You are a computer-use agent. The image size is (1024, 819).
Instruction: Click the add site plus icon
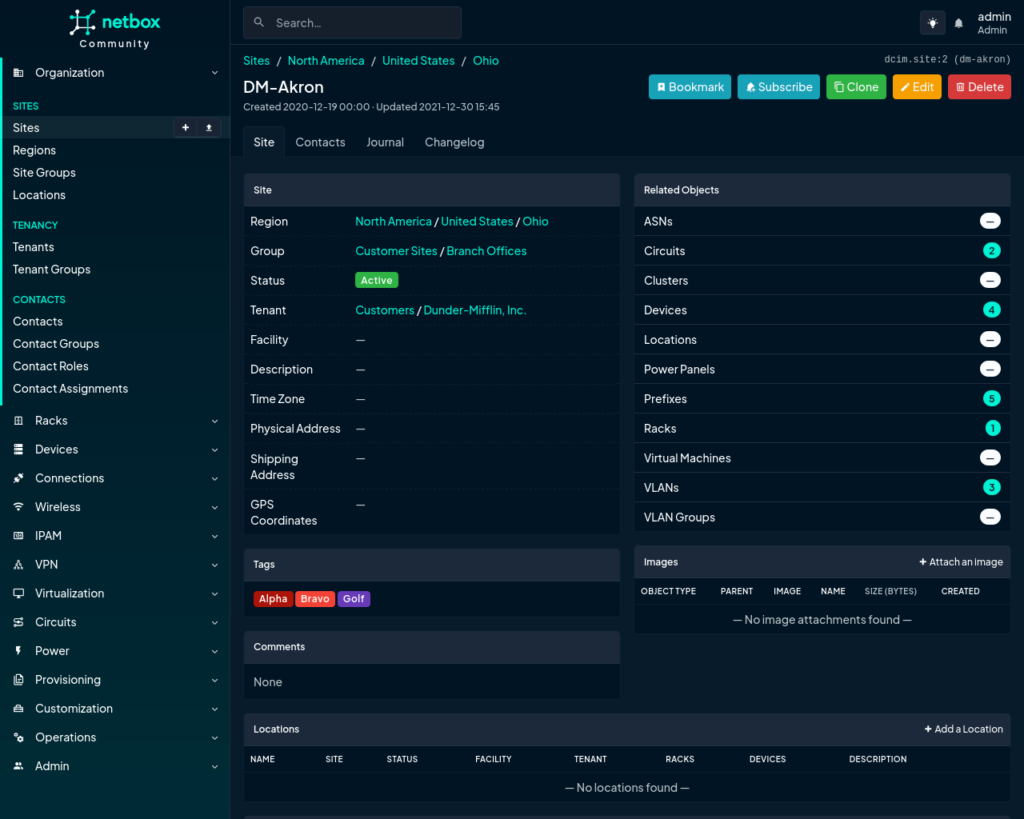coord(185,128)
